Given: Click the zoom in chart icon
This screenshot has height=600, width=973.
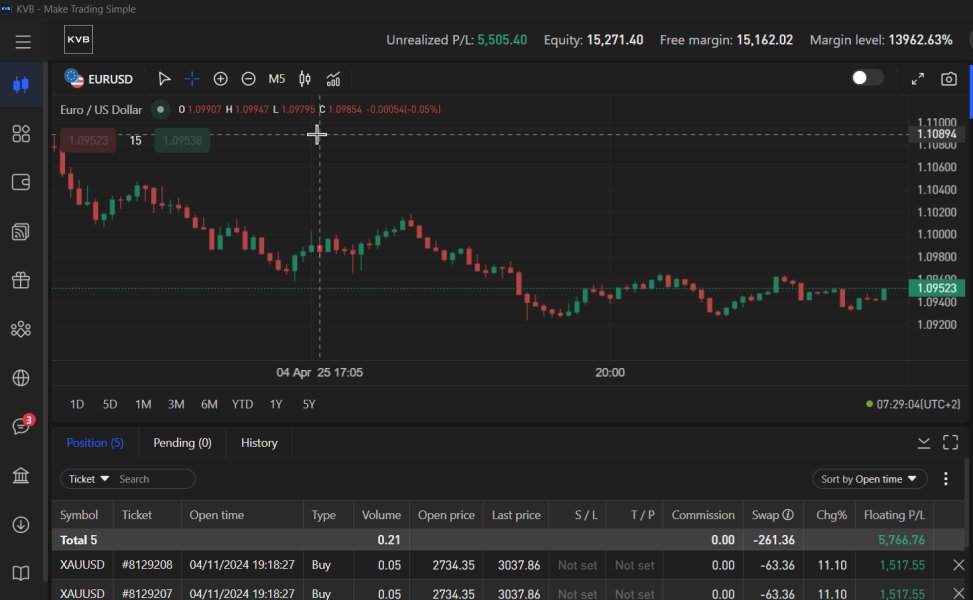Looking at the screenshot, I should click(220, 79).
